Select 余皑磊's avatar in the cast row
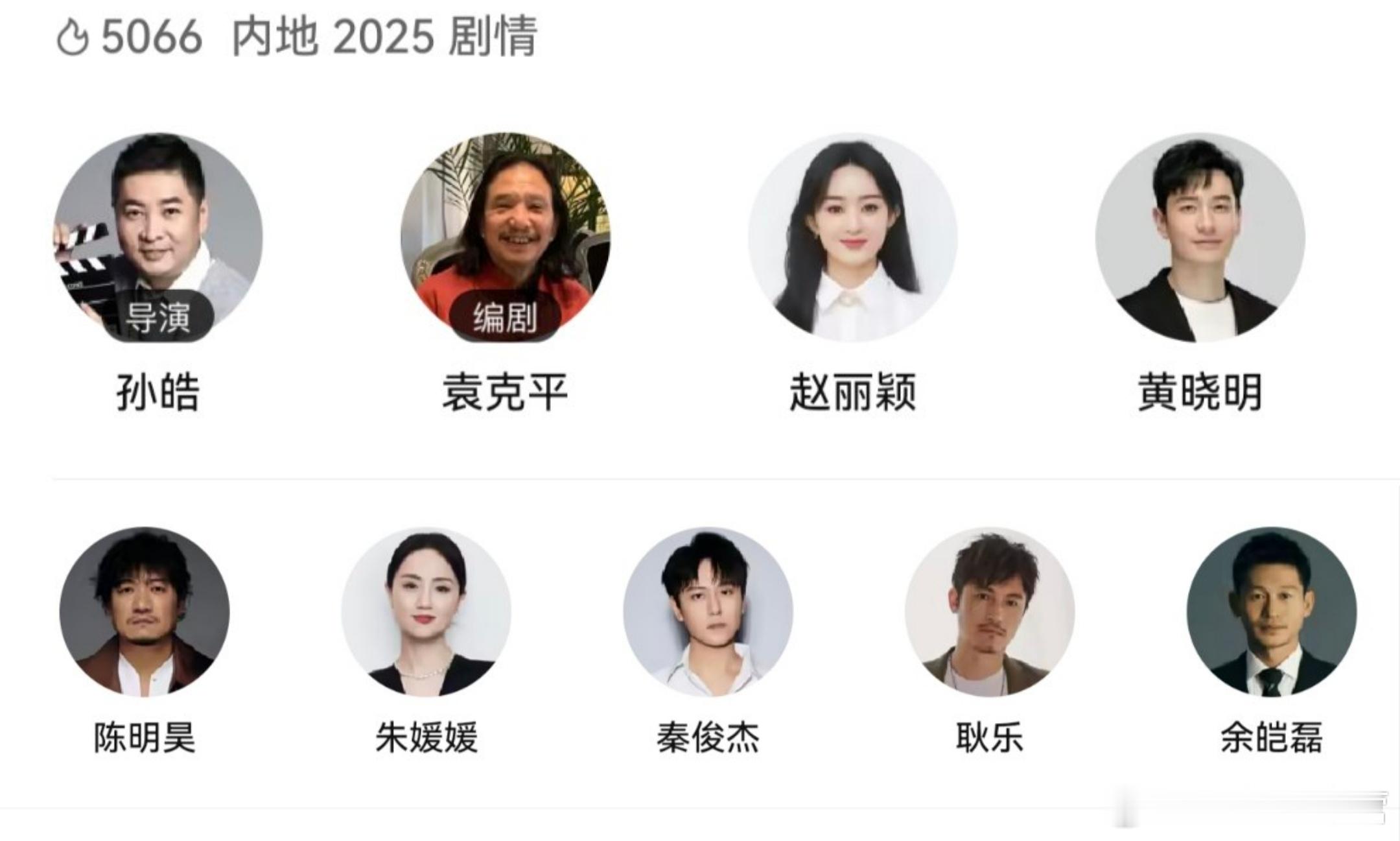 1272,611
